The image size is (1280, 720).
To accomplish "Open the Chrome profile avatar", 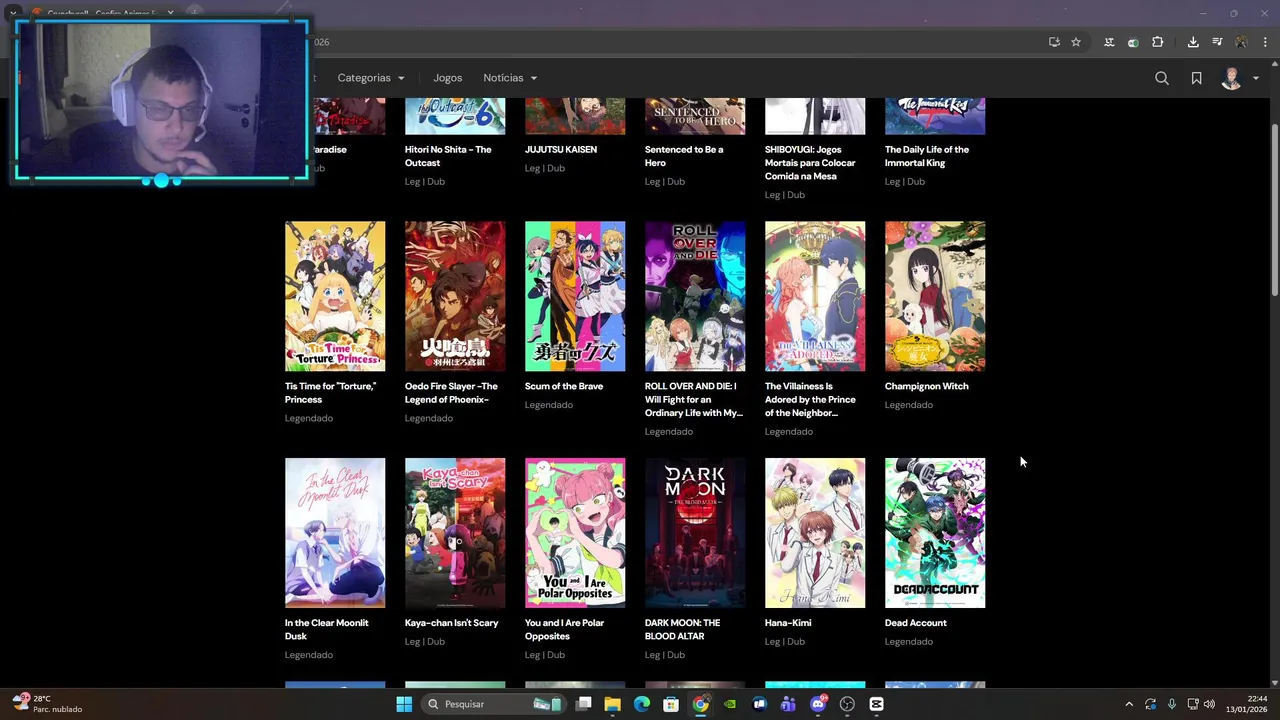I will [x=1241, y=42].
